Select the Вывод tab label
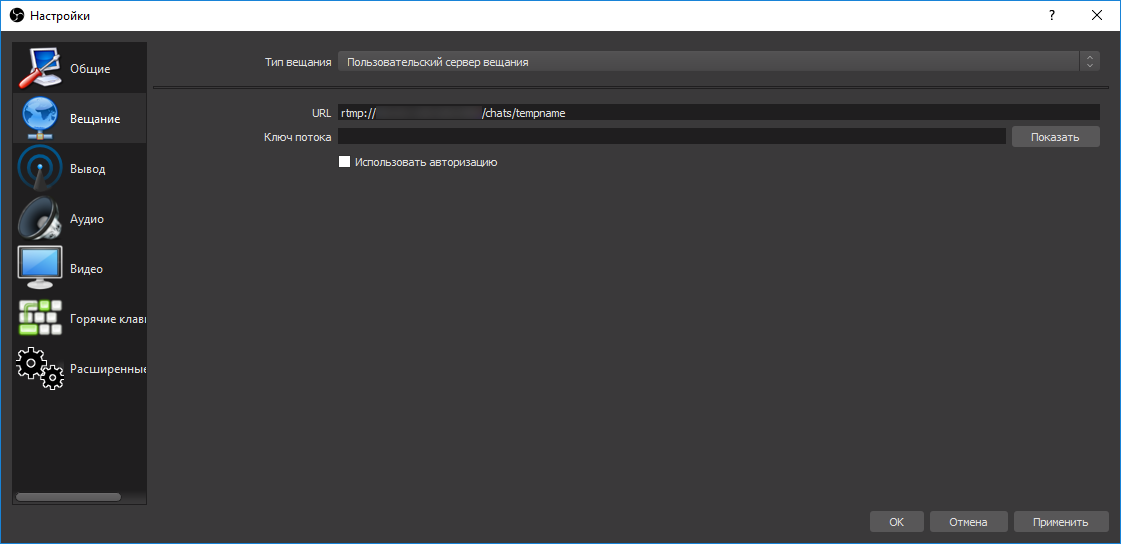 [87, 169]
